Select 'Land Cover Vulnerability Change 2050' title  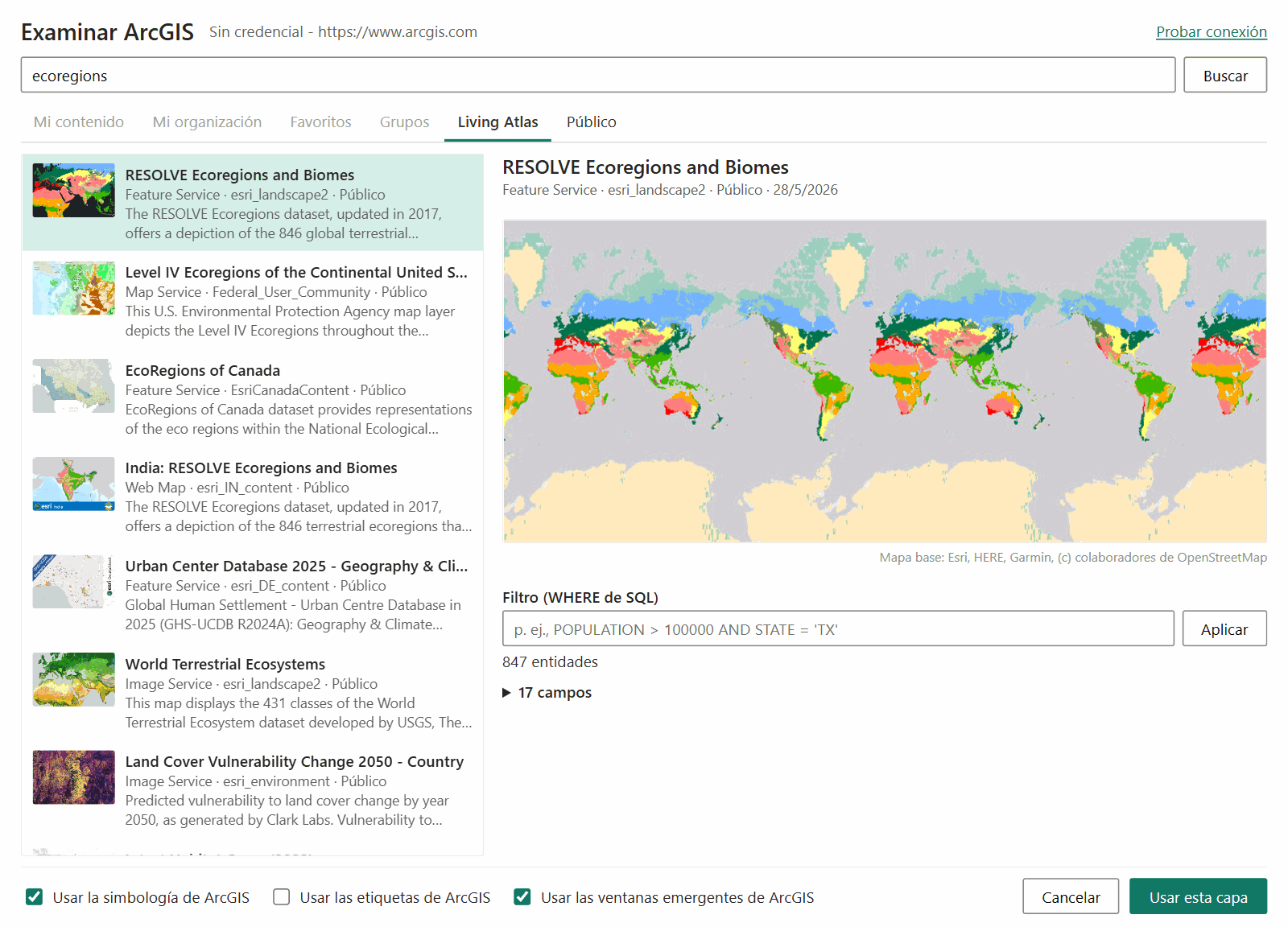[295, 762]
